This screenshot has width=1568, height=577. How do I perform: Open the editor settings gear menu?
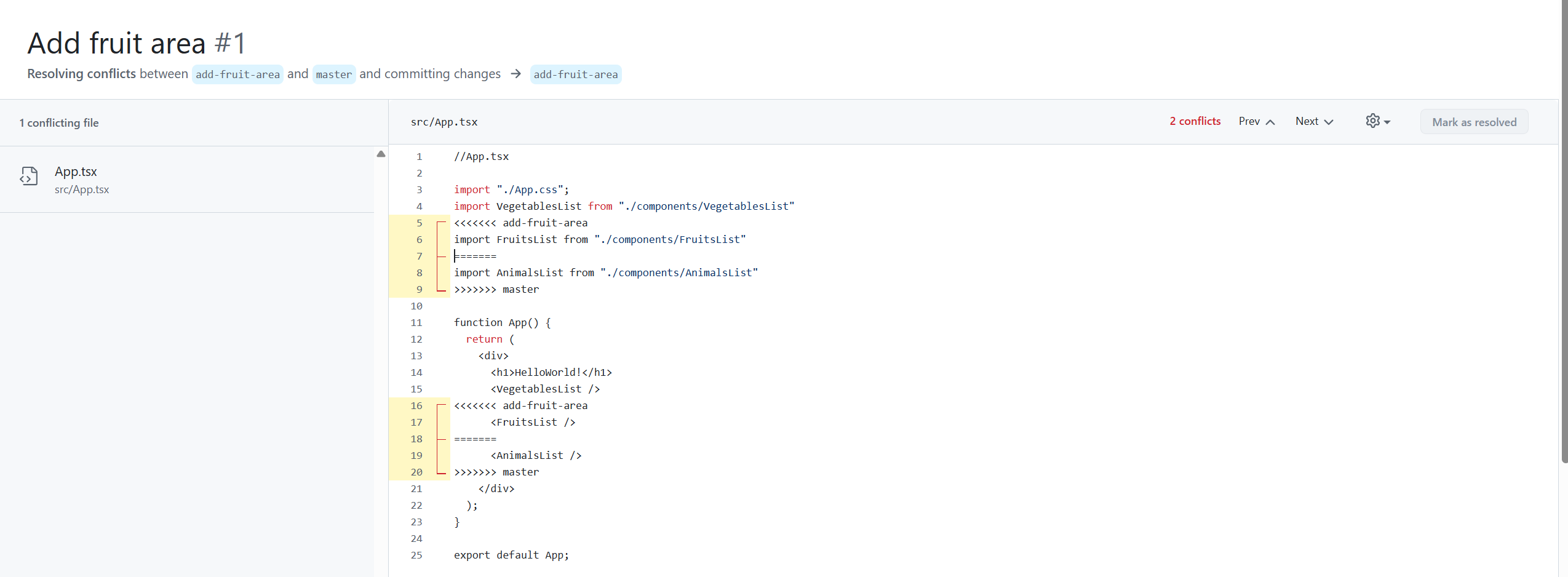[x=1377, y=121]
